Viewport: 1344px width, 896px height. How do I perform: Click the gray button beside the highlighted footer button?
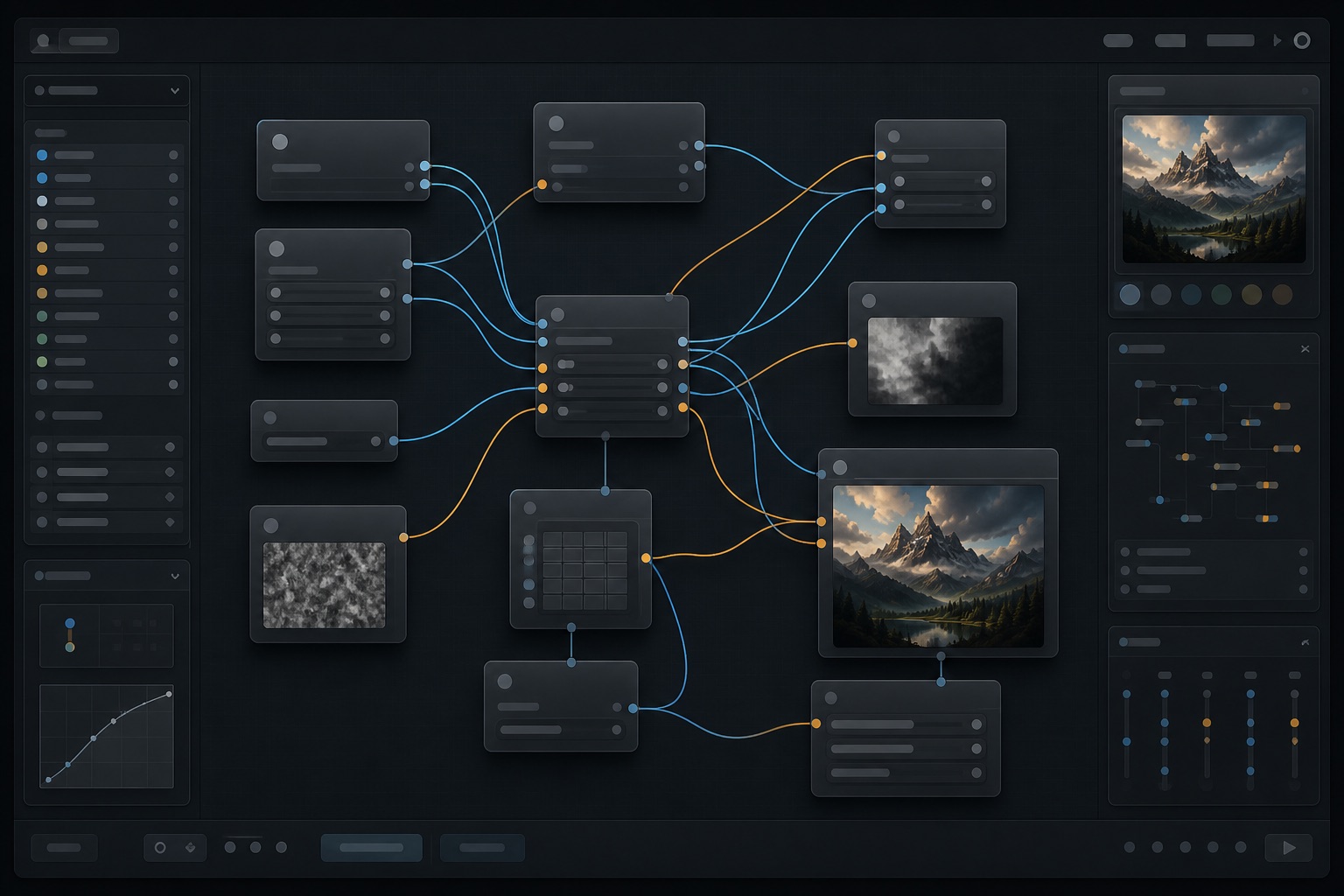(x=482, y=847)
